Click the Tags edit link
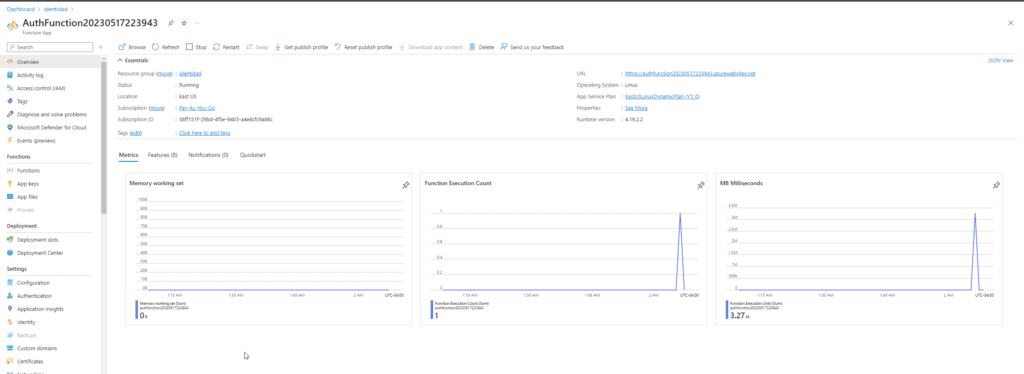This screenshot has width=1024, height=374. [136, 132]
